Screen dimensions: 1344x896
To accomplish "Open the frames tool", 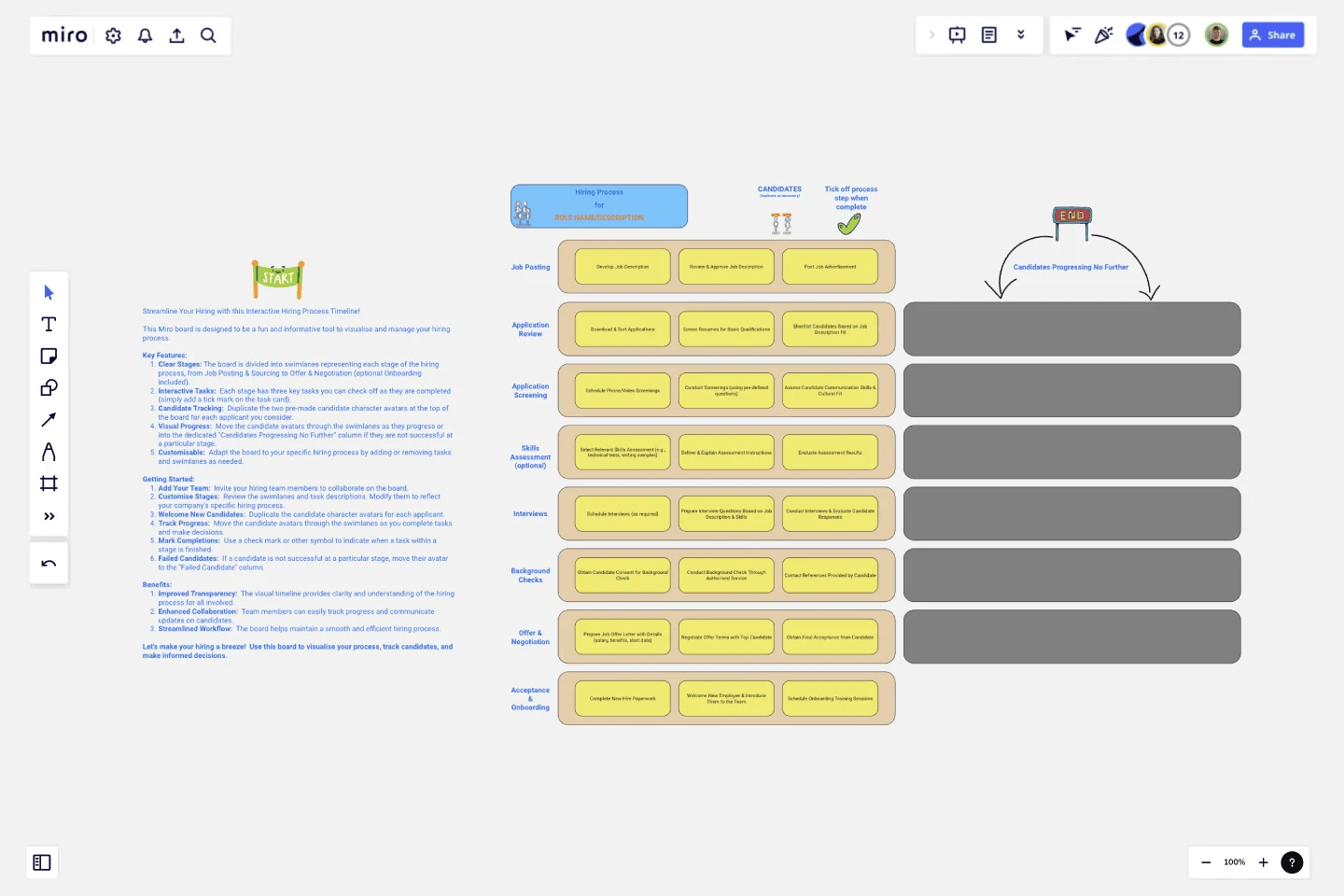I will click(x=49, y=483).
